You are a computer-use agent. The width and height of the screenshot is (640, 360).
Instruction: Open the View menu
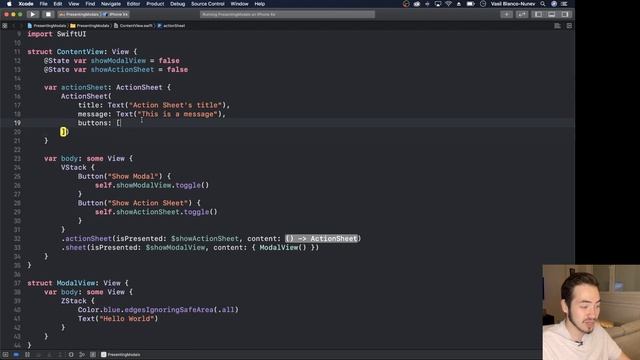pos(73,4)
